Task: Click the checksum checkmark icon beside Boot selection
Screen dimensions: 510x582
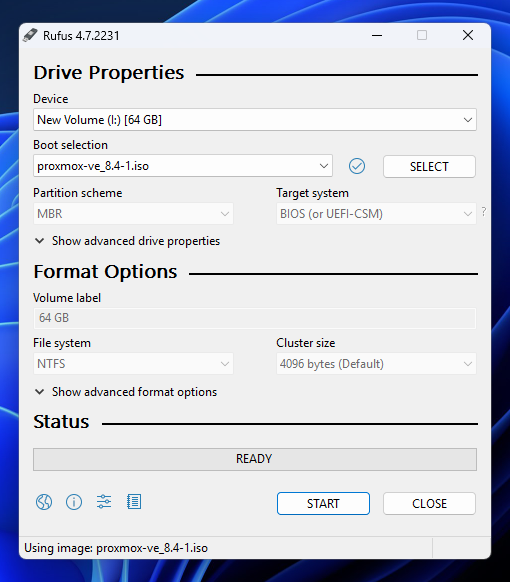Action: 357,166
